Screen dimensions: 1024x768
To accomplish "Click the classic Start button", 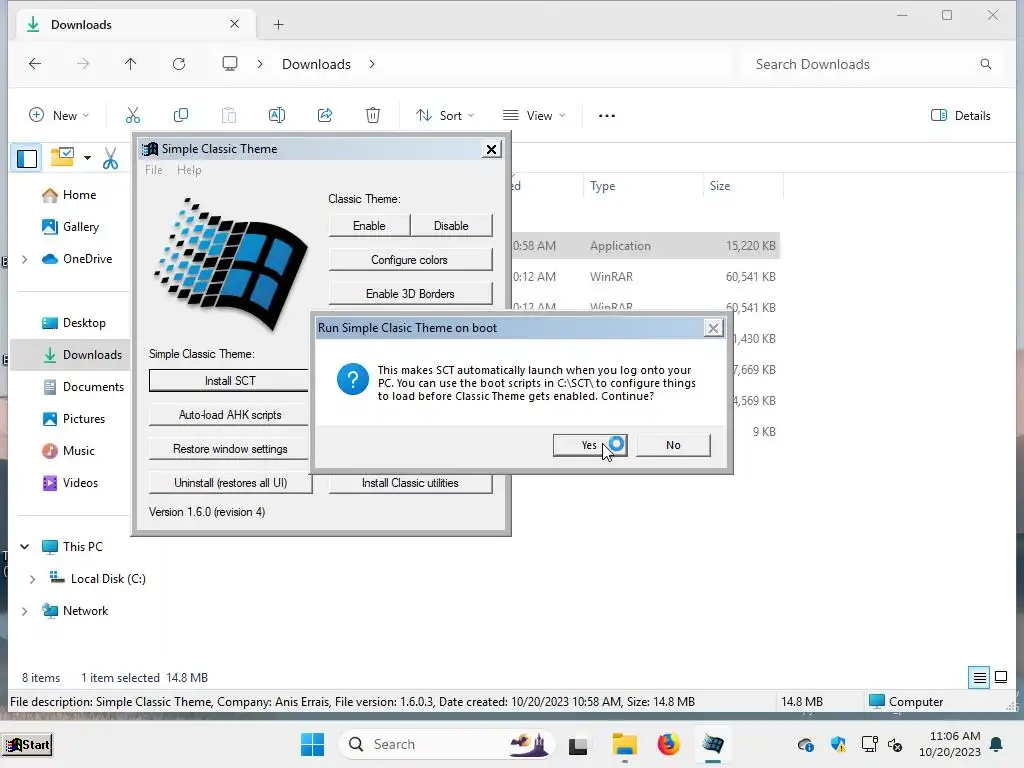I will click(x=27, y=744).
